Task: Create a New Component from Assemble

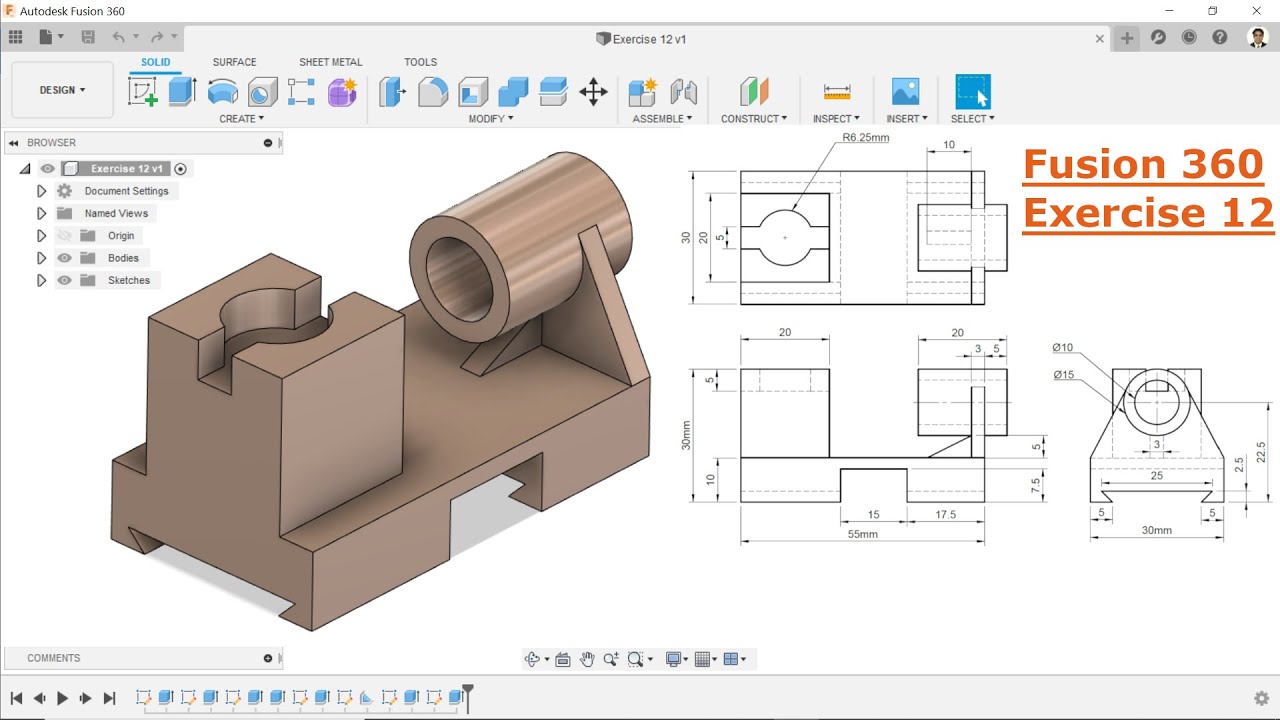Action: coord(642,92)
